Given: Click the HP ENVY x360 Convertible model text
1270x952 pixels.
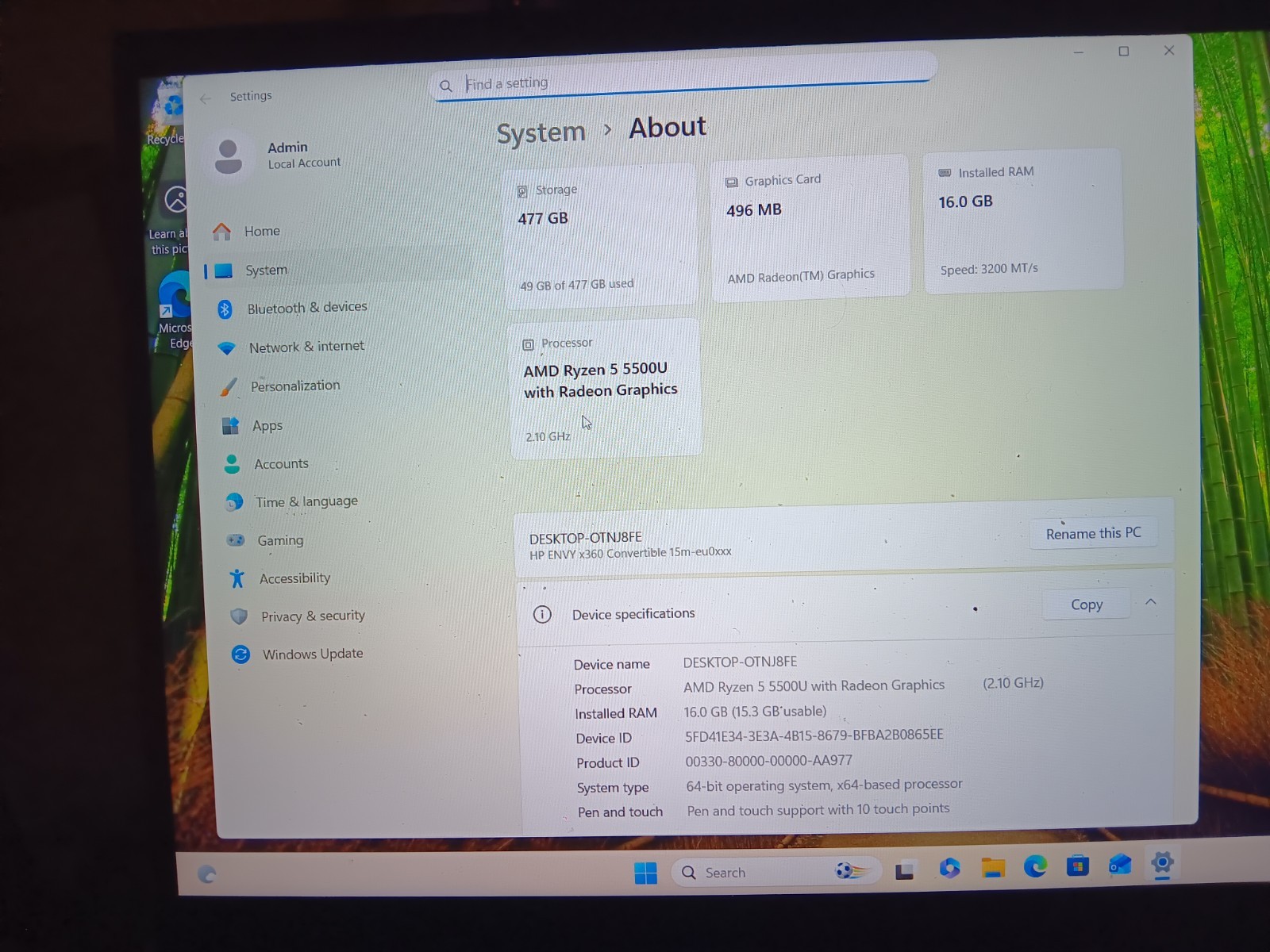Looking at the screenshot, I should point(630,553).
